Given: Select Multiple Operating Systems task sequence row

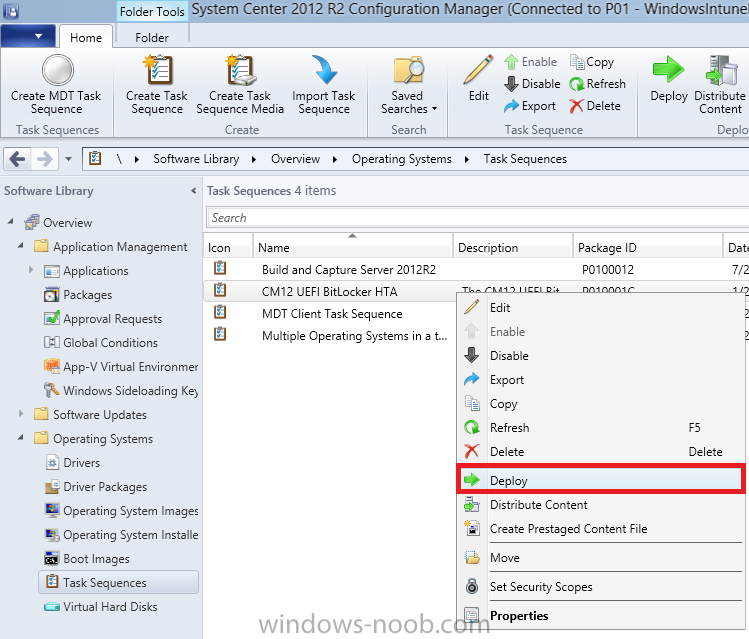Looking at the screenshot, I should coord(330,335).
